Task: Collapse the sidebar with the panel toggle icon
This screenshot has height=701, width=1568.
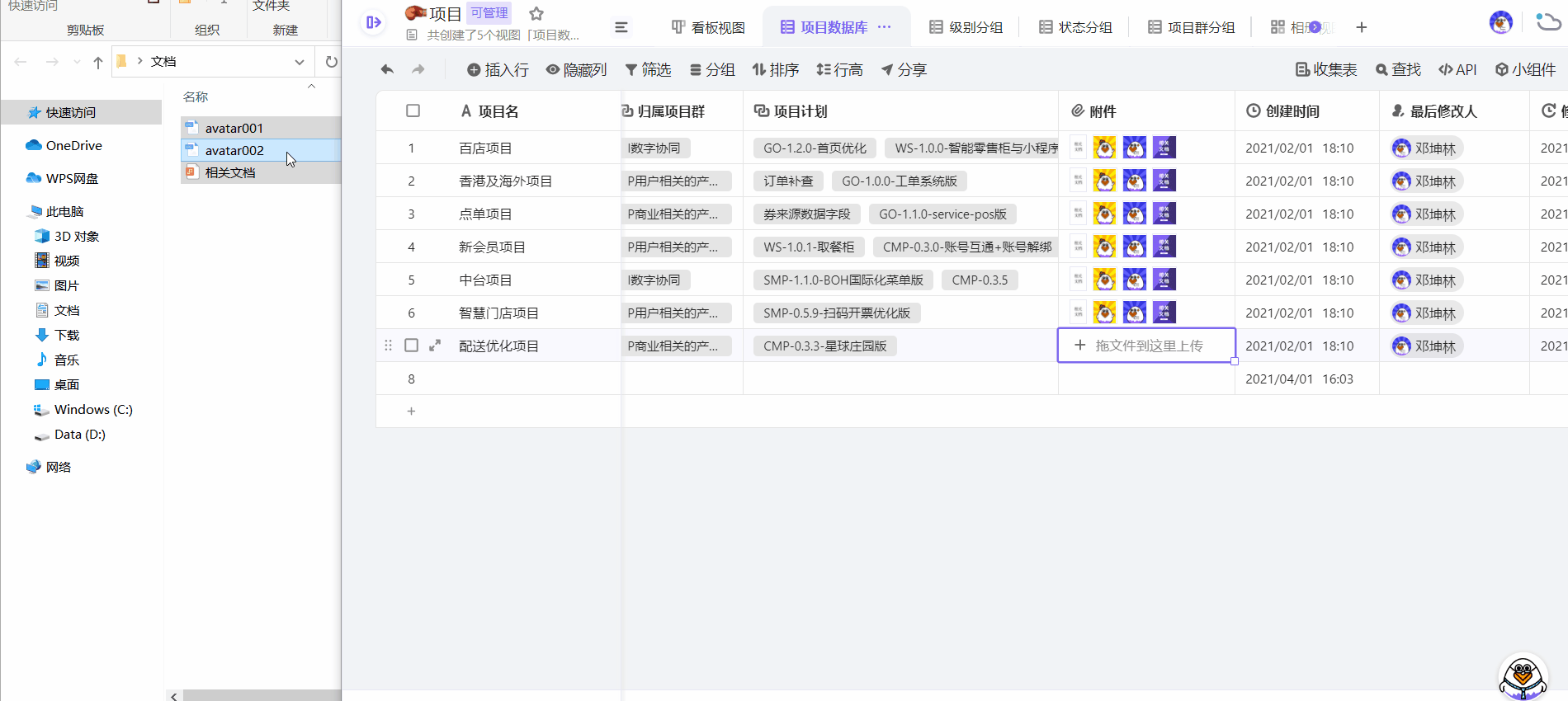Action: click(374, 22)
